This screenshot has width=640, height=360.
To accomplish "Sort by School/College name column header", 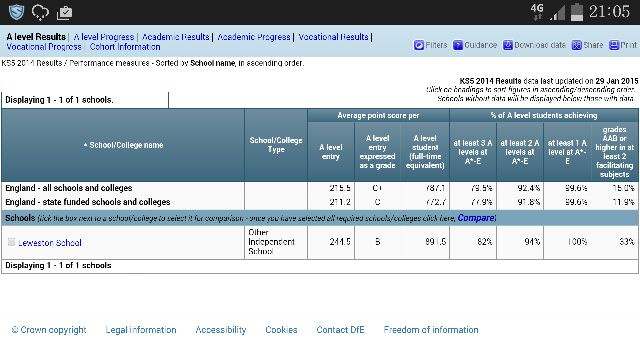I will coord(126,145).
